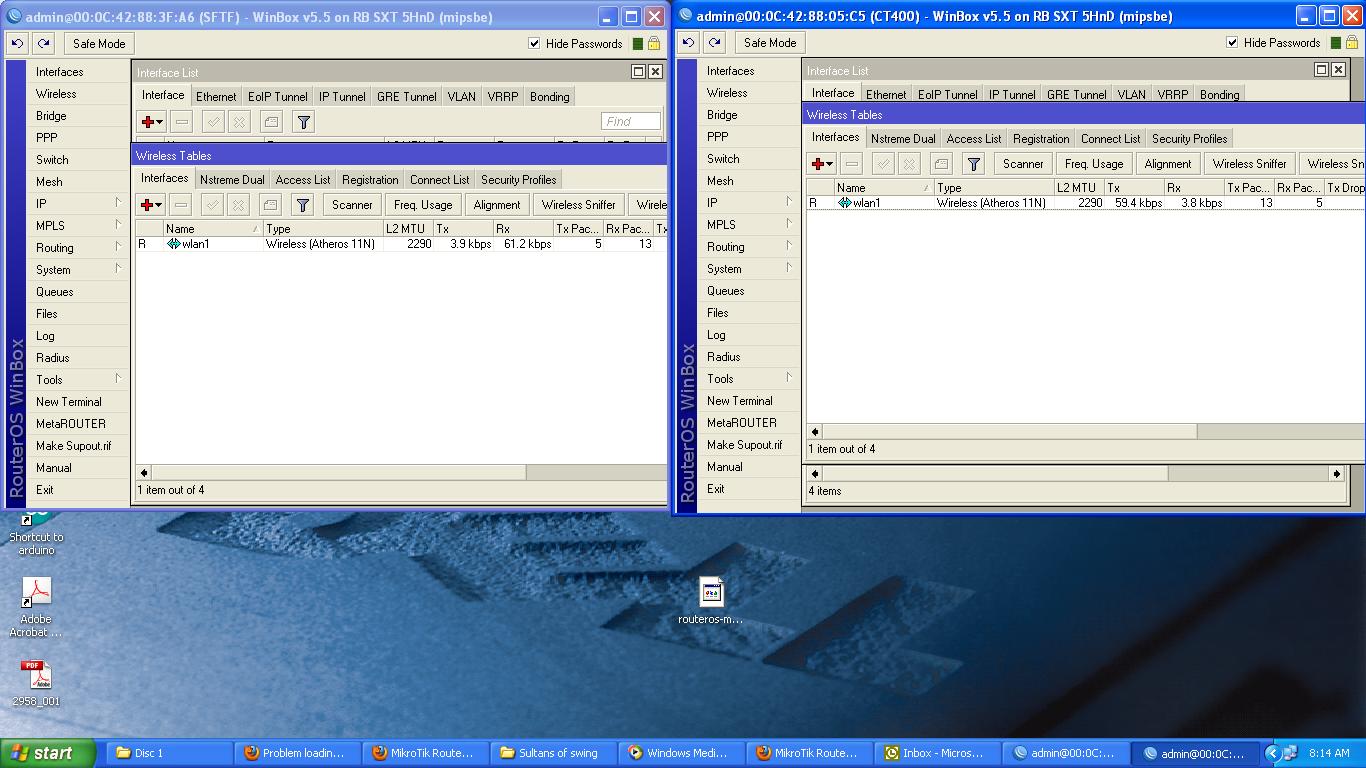Select the wlan1 row in SFTF Wireless Tables
1366x768 pixels.
click(x=401, y=244)
